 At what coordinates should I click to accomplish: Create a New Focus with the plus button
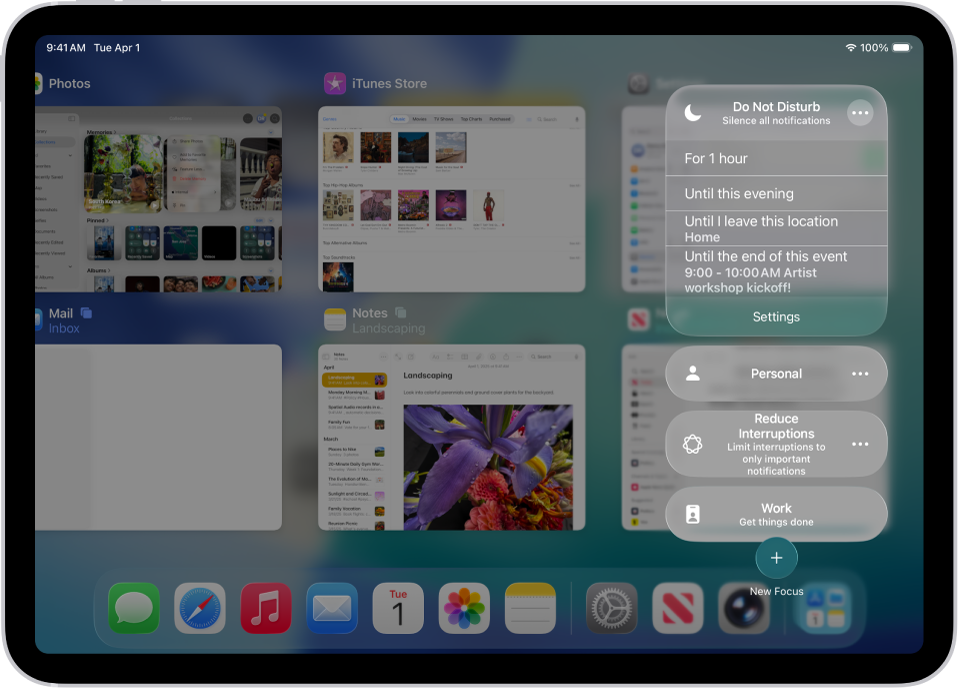tap(776, 558)
